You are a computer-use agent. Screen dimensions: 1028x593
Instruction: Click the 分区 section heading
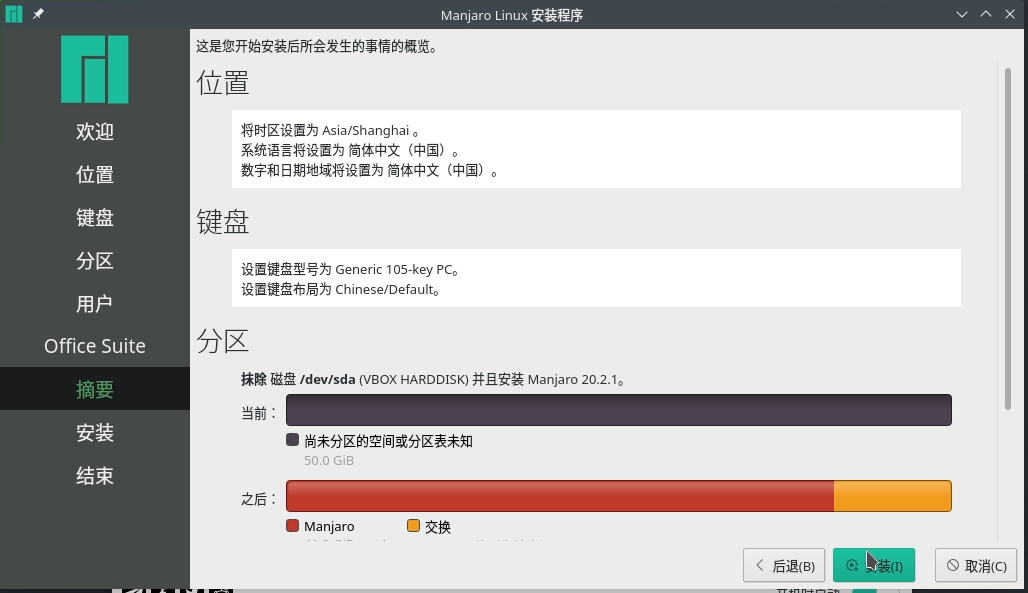click(x=223, y=341)
